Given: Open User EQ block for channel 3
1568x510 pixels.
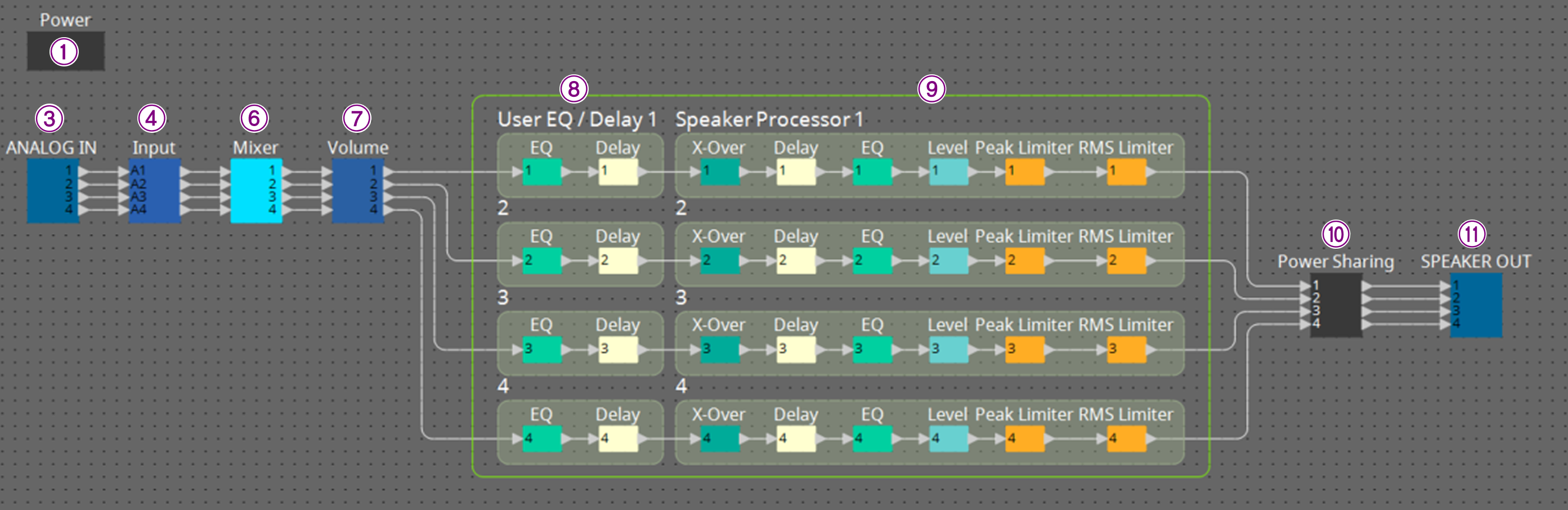Looking at the screenshot, I should [542, 350].
